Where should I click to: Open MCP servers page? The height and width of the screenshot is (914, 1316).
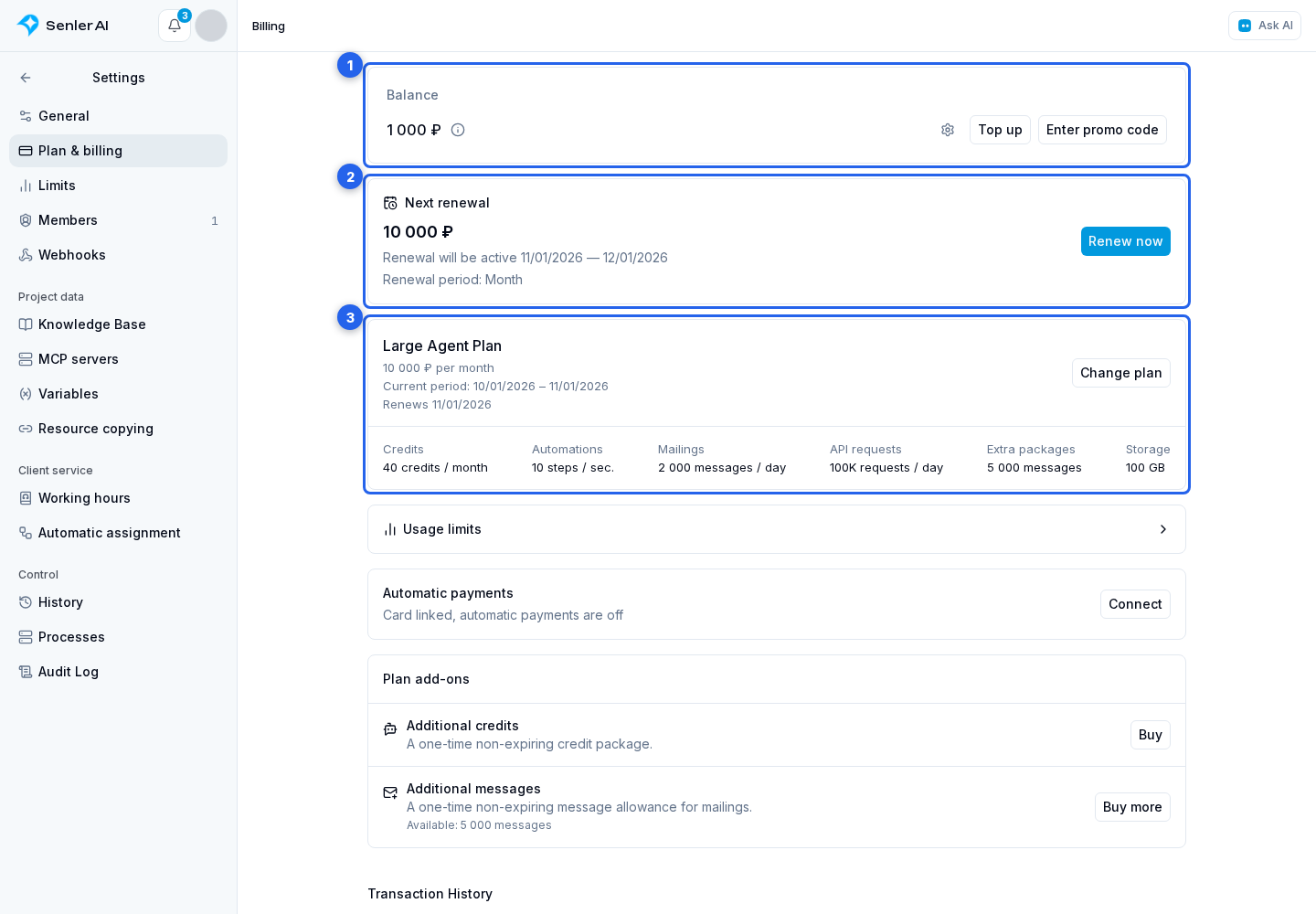point(118,359)
